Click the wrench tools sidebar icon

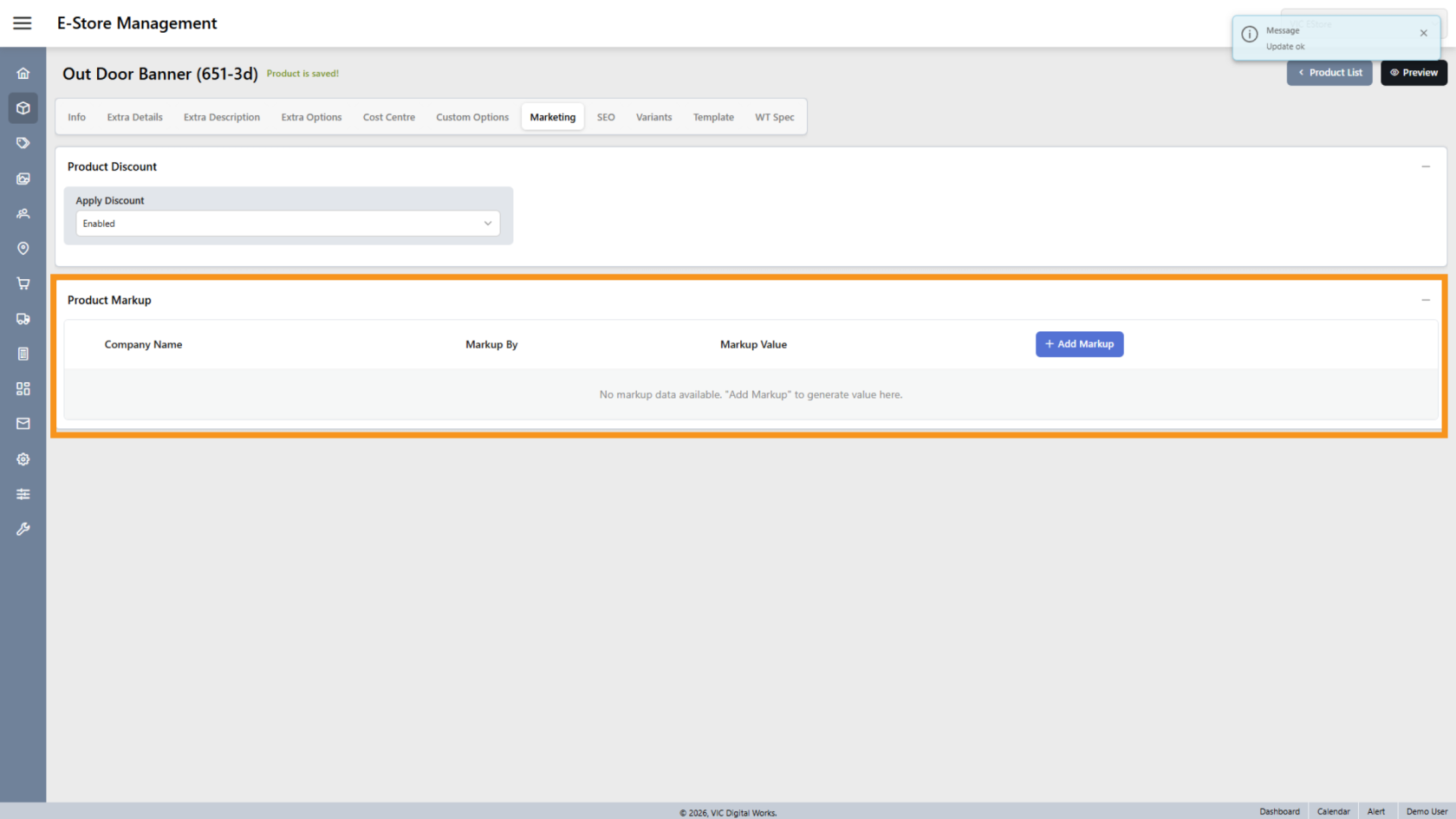pyautogui.click(x=23, y=529)
